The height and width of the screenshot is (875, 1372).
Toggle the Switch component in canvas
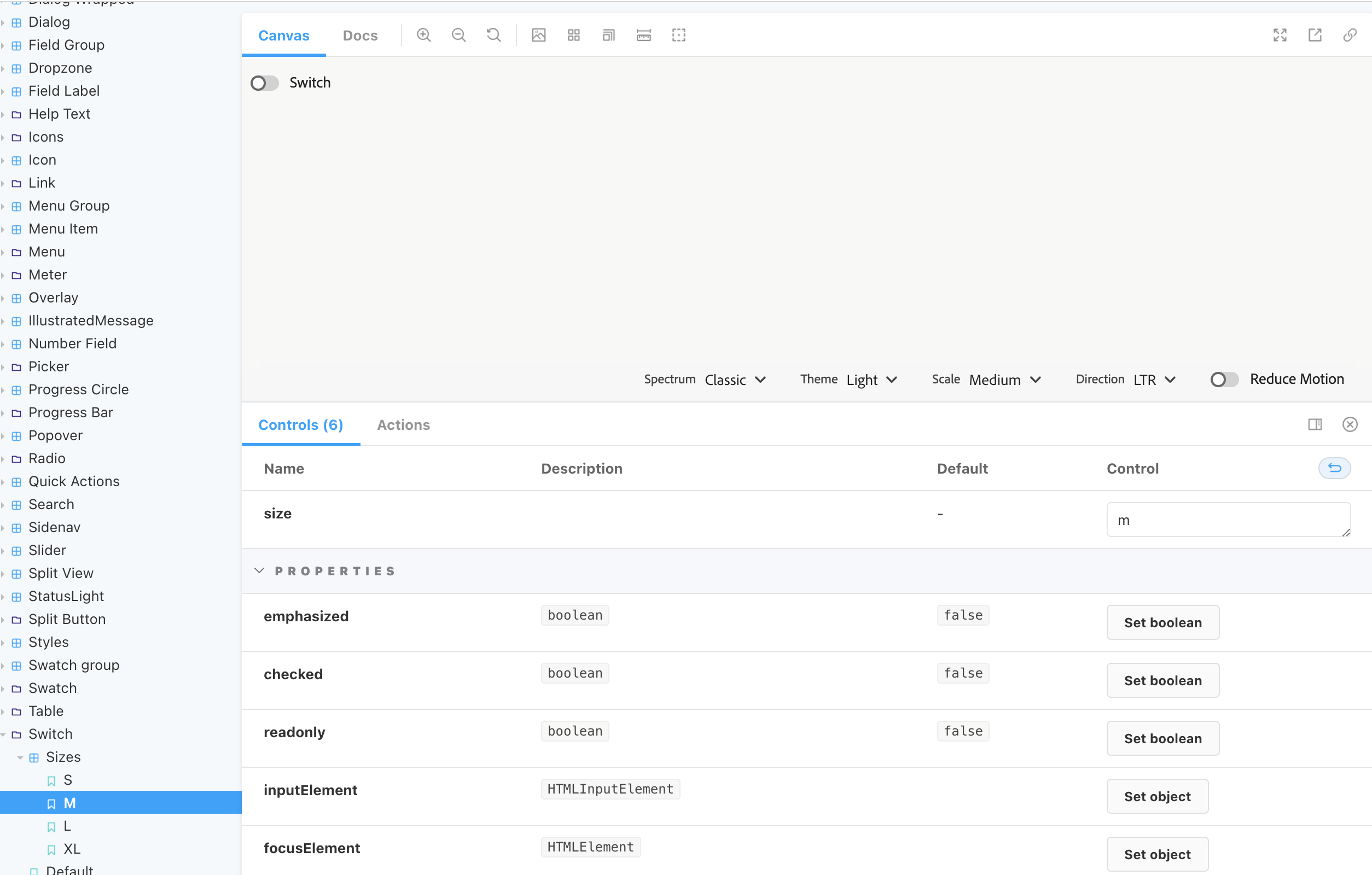[265, 83]
